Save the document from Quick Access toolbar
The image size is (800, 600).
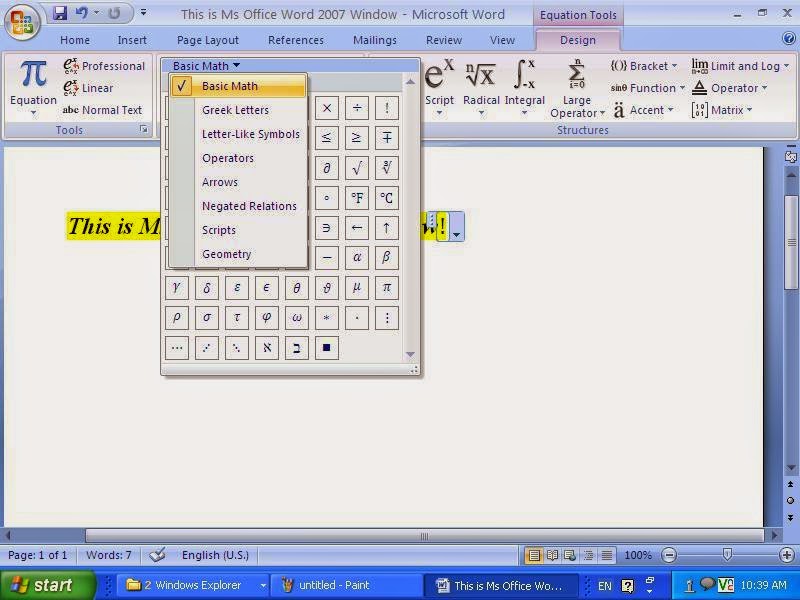point(60,13)
